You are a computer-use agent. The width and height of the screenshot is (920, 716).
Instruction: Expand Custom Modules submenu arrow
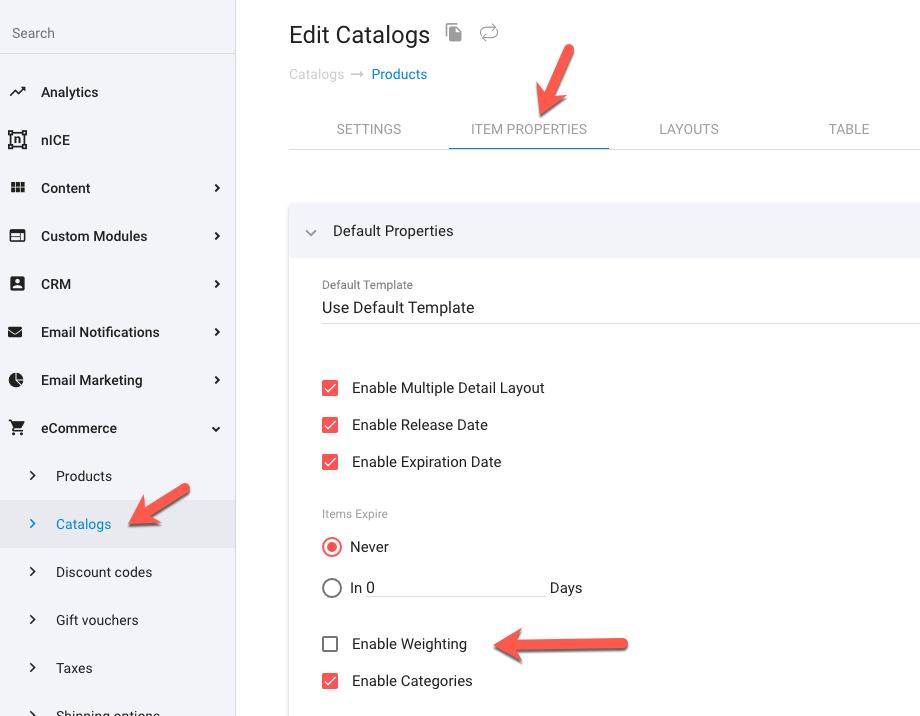click(x=217, y=236)
